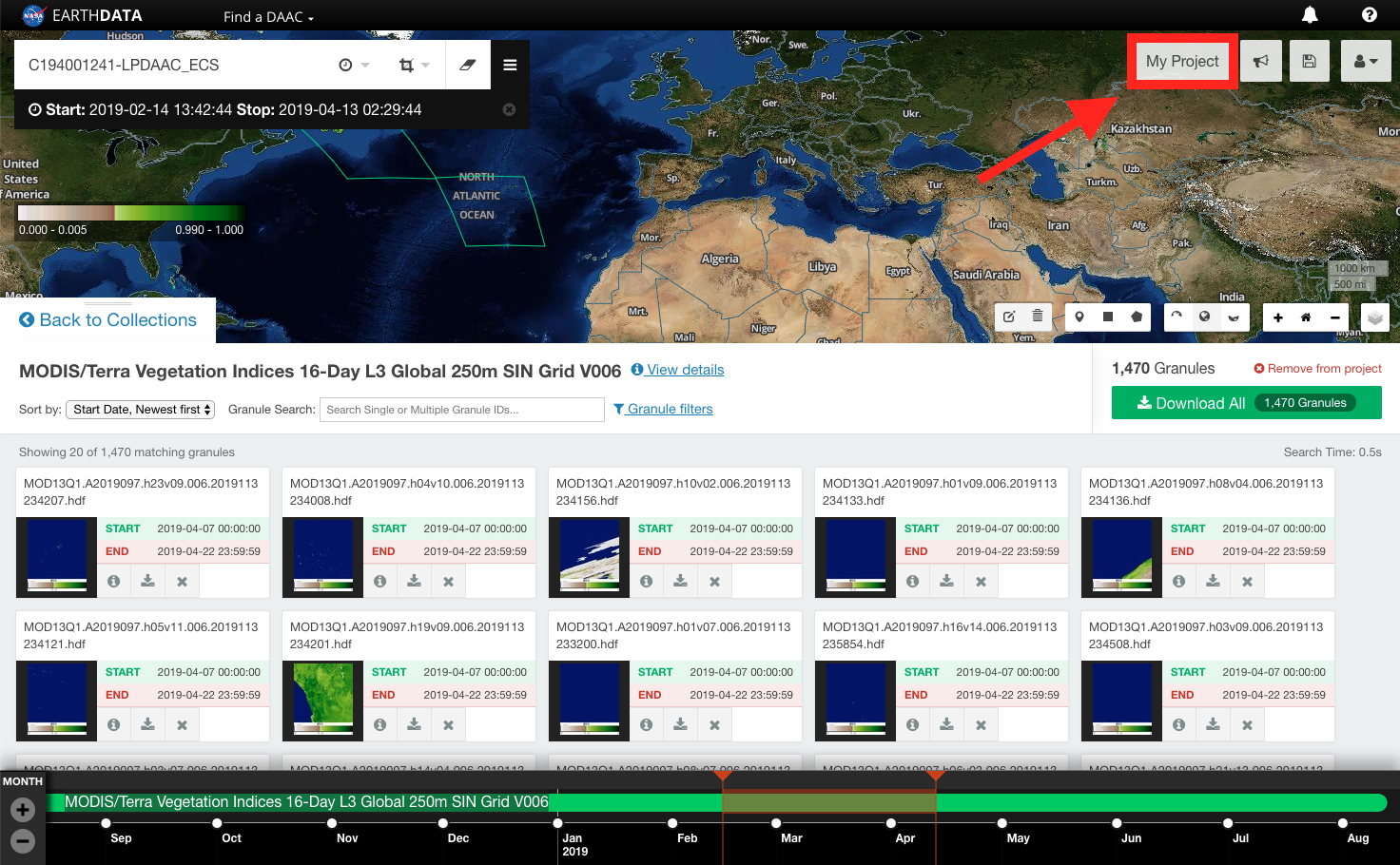Download granule h08v04

pyautogui.click(x=1214, y=581)
